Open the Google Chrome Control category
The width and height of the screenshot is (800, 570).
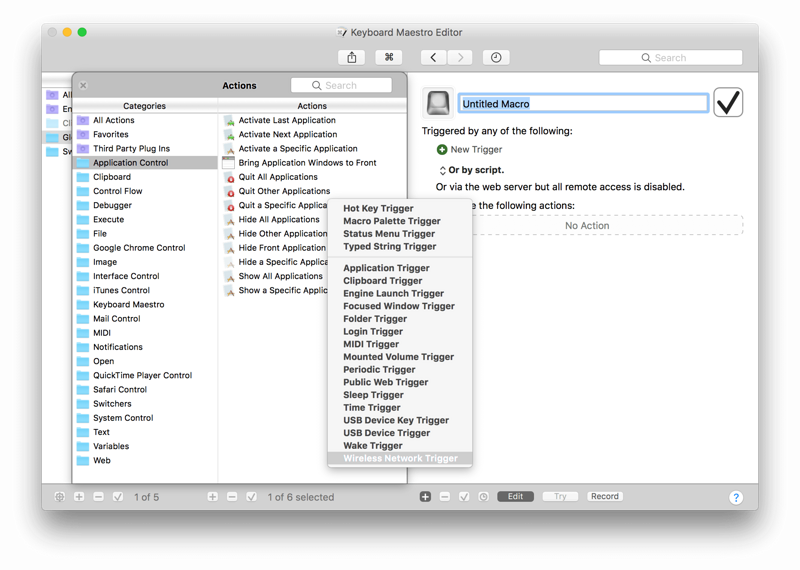[x=145, y=248]
